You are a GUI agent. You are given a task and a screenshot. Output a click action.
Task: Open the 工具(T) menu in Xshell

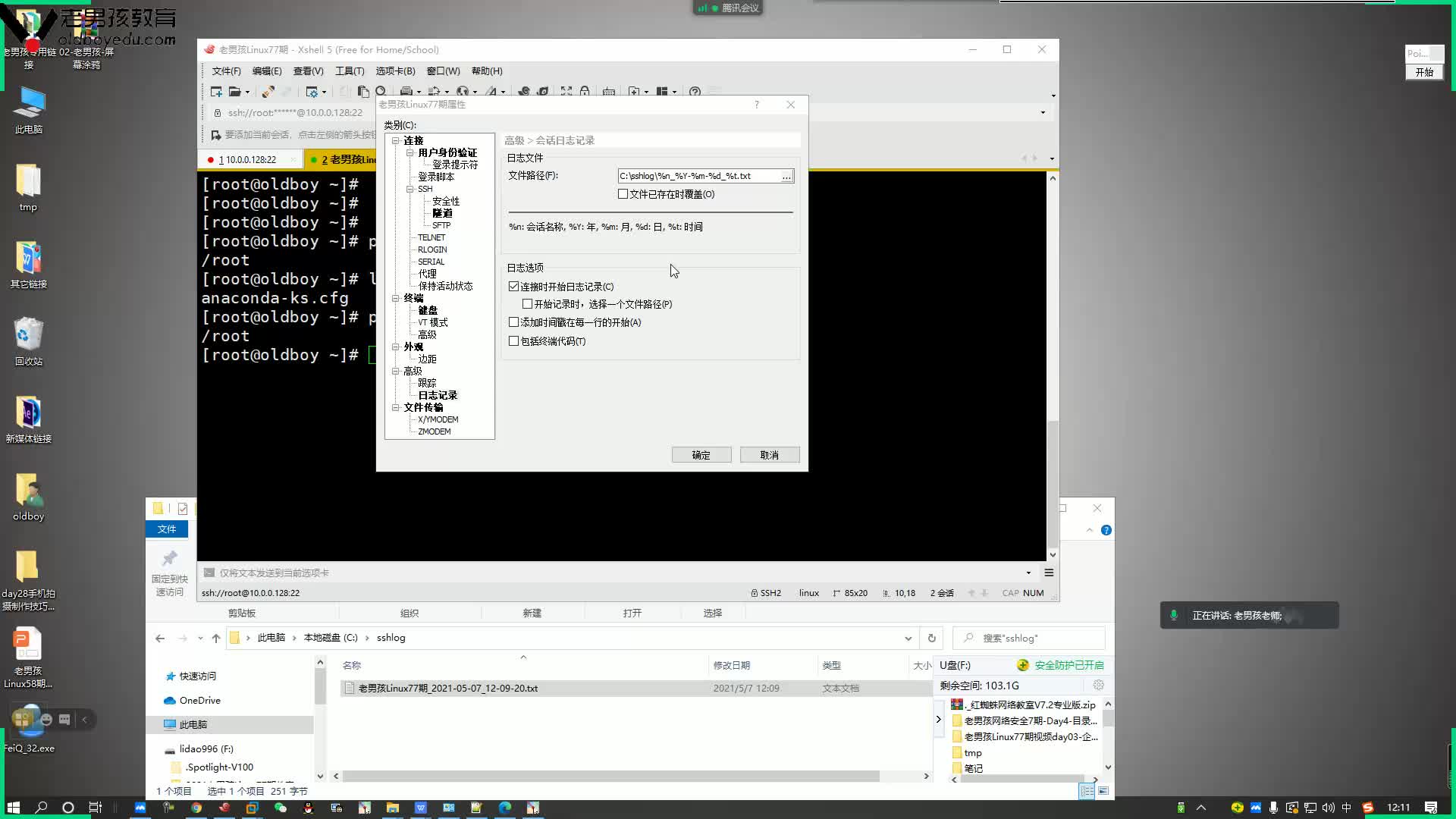[x=350, y=71]
